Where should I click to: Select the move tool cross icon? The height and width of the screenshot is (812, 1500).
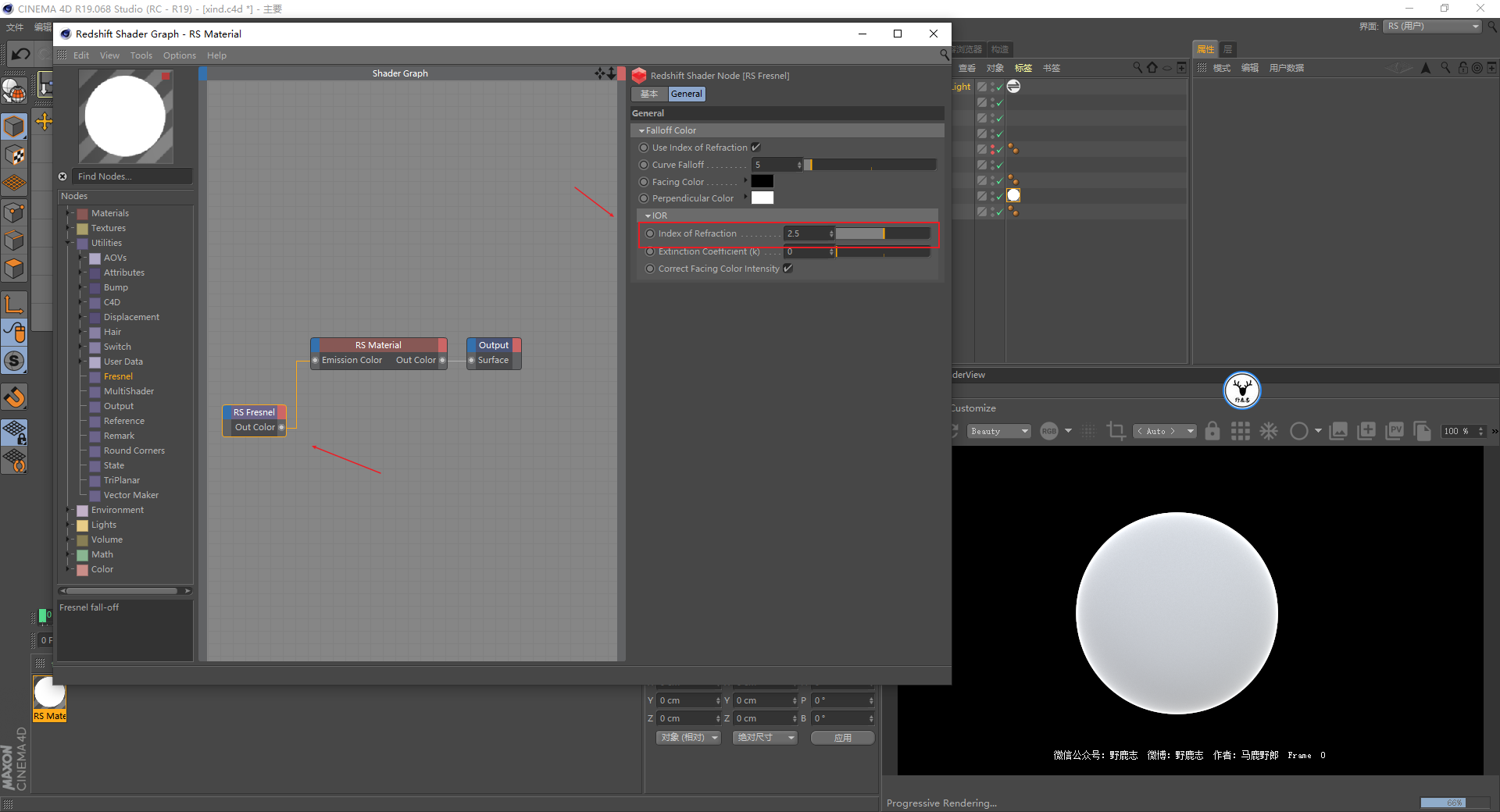[x=44, y=121]
